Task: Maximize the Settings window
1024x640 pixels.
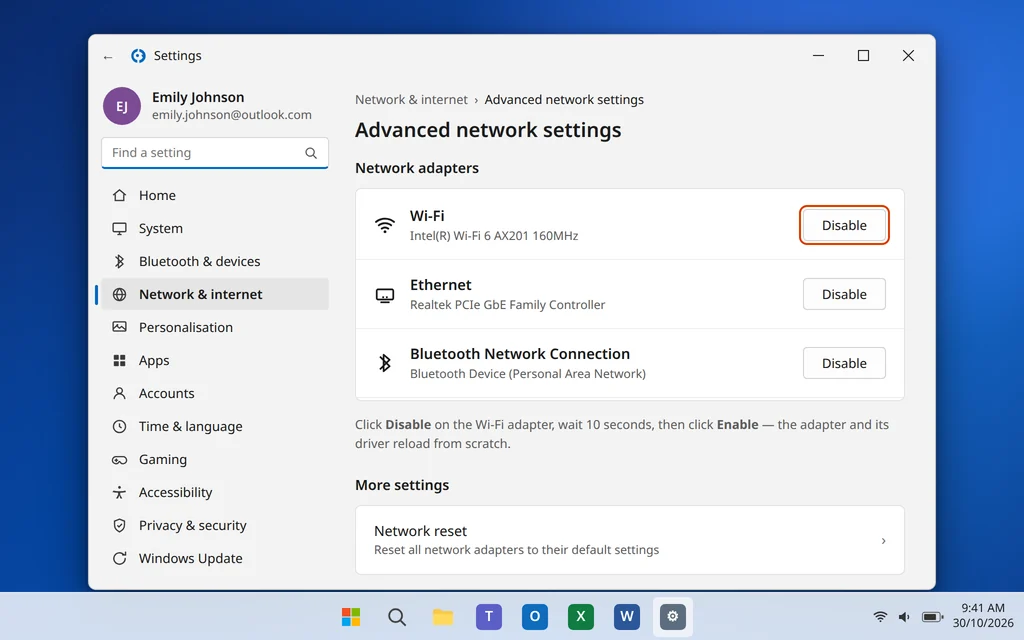Action: pos(863,56)
